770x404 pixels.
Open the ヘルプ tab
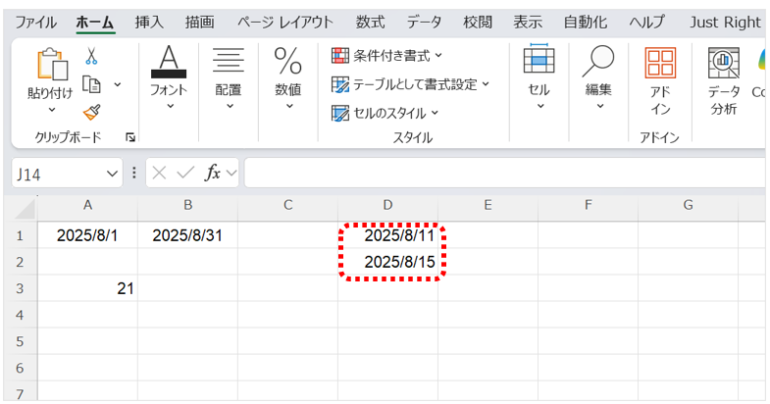tap(647, 22)
